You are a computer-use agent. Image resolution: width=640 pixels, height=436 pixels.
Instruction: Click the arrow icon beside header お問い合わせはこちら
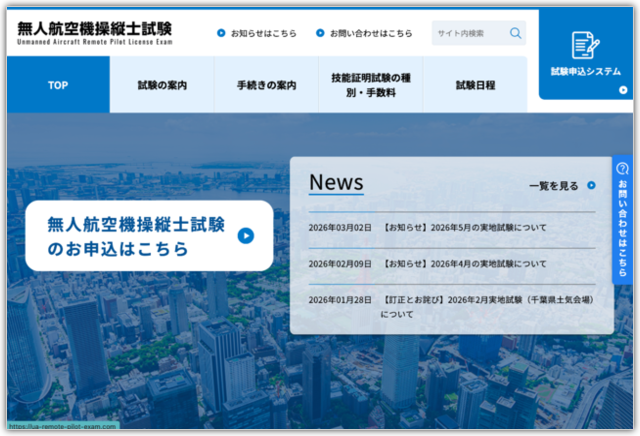click(320, 33)
